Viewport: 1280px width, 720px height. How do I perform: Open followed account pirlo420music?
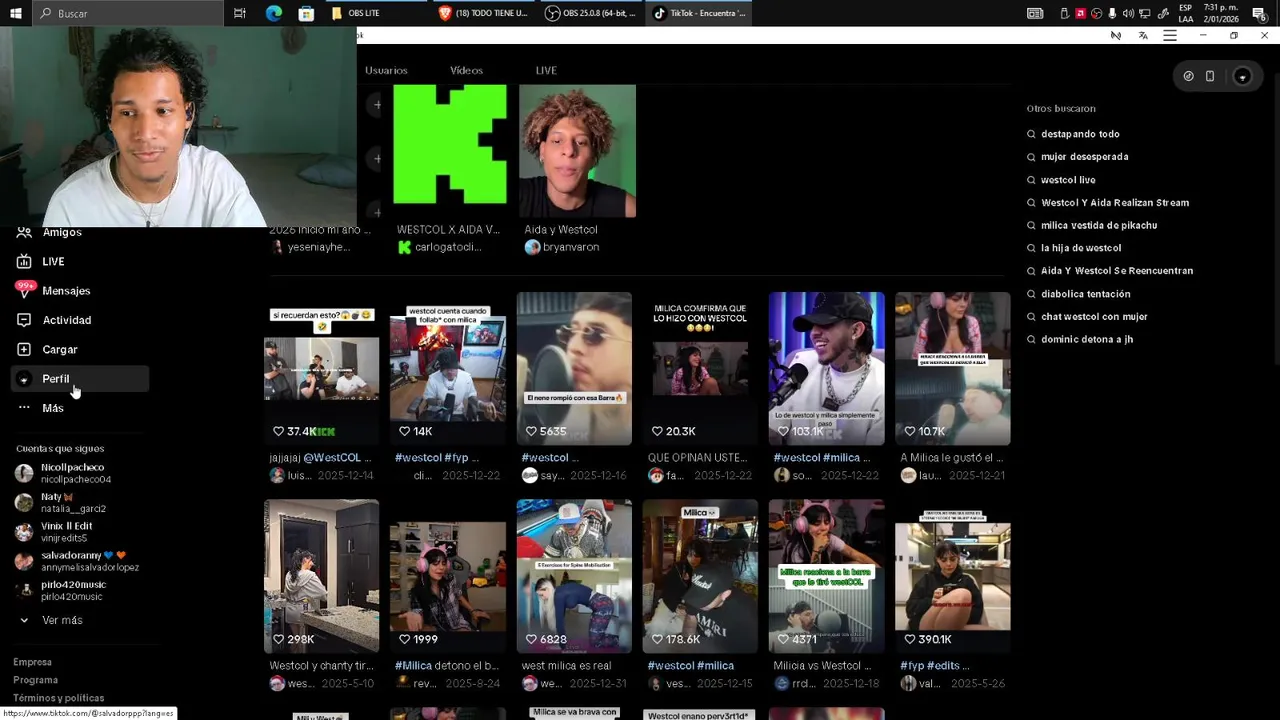pos(72,590)
